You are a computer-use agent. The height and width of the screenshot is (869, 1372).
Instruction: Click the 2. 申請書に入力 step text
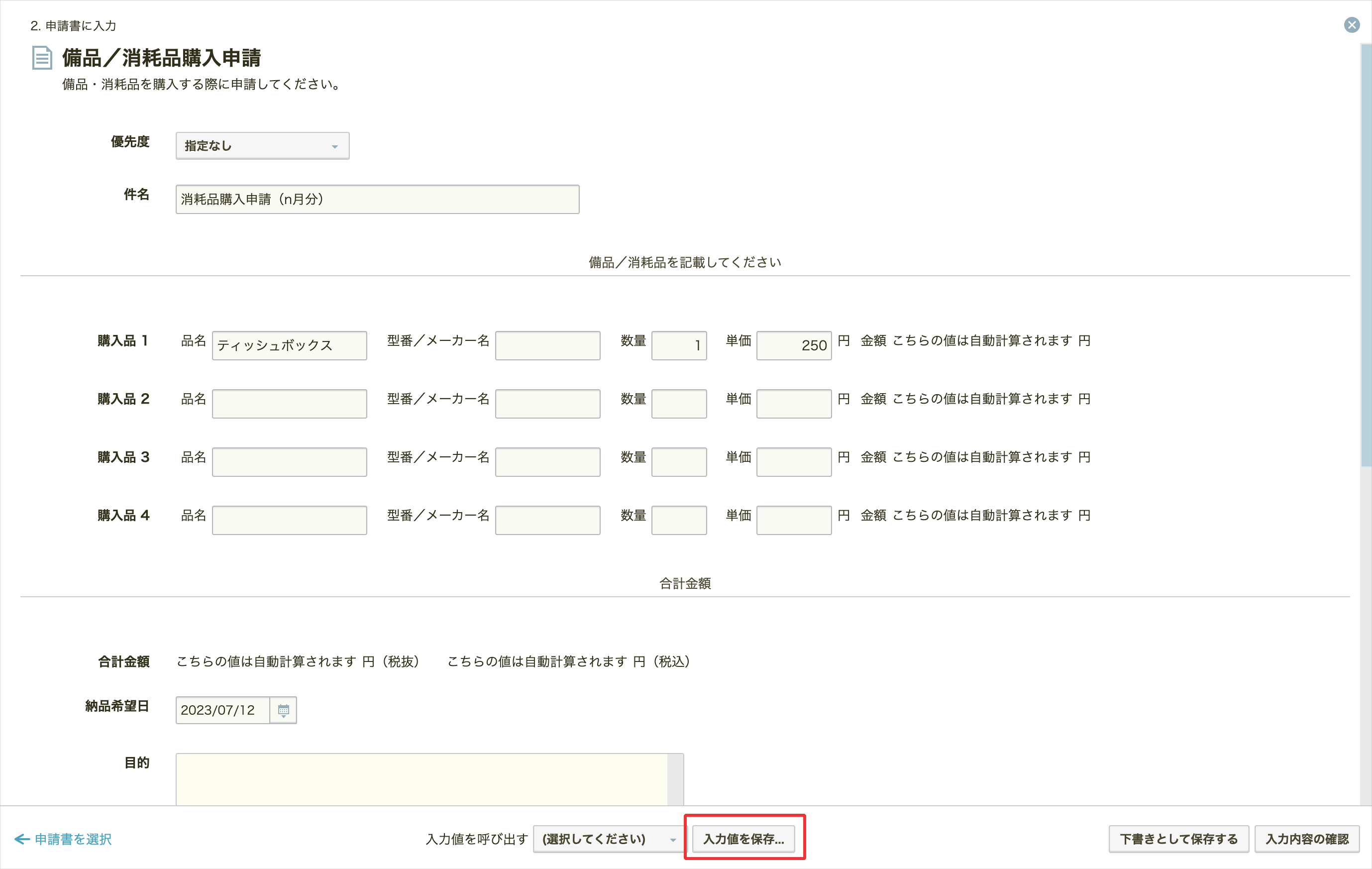coord(73,26)
